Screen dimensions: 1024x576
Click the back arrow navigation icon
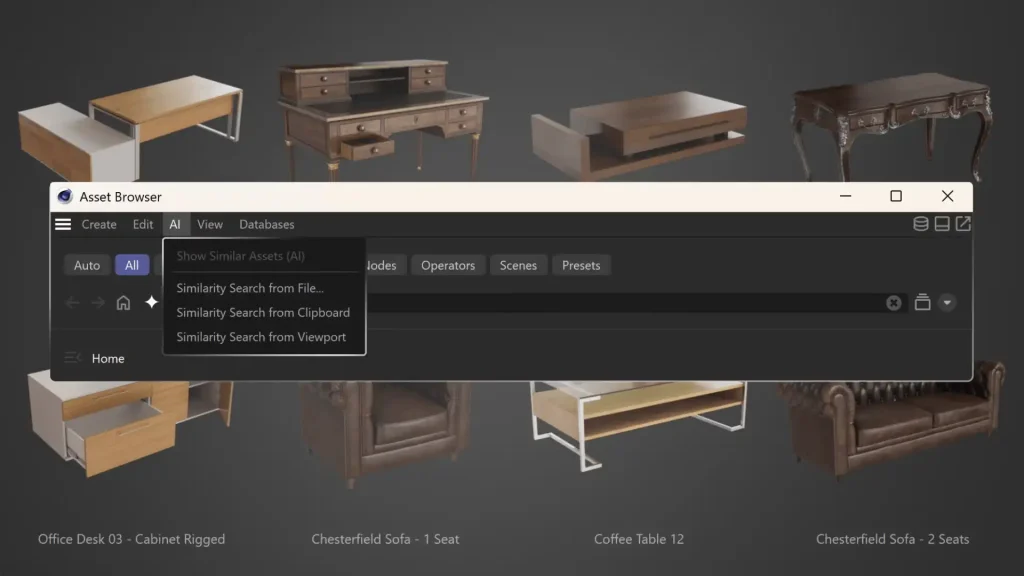pyautogui.click(x=72, y=303)
